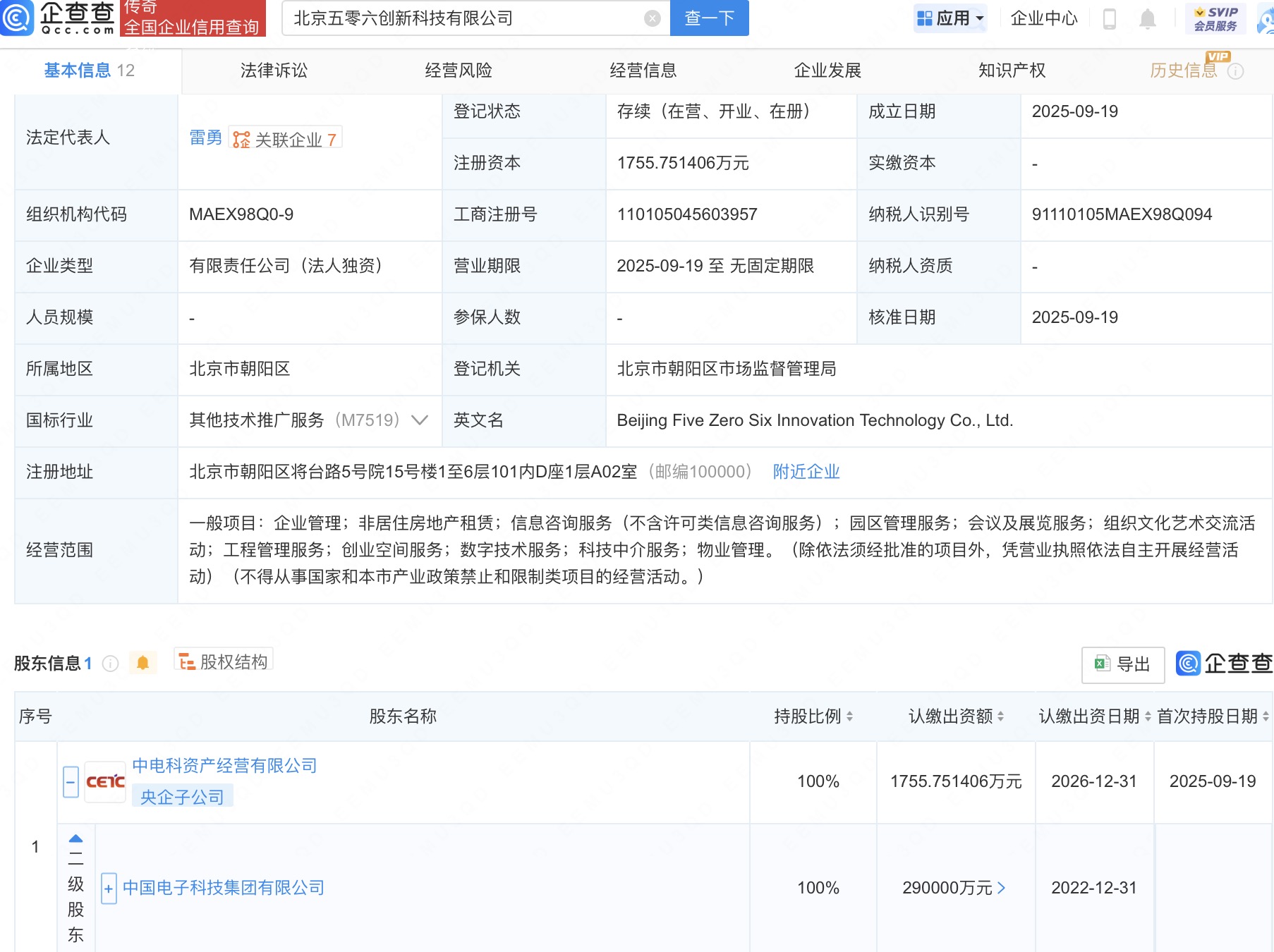Open legal representative 雷勇 profile
The image size is (1274, 952).
tap(206, 138)
